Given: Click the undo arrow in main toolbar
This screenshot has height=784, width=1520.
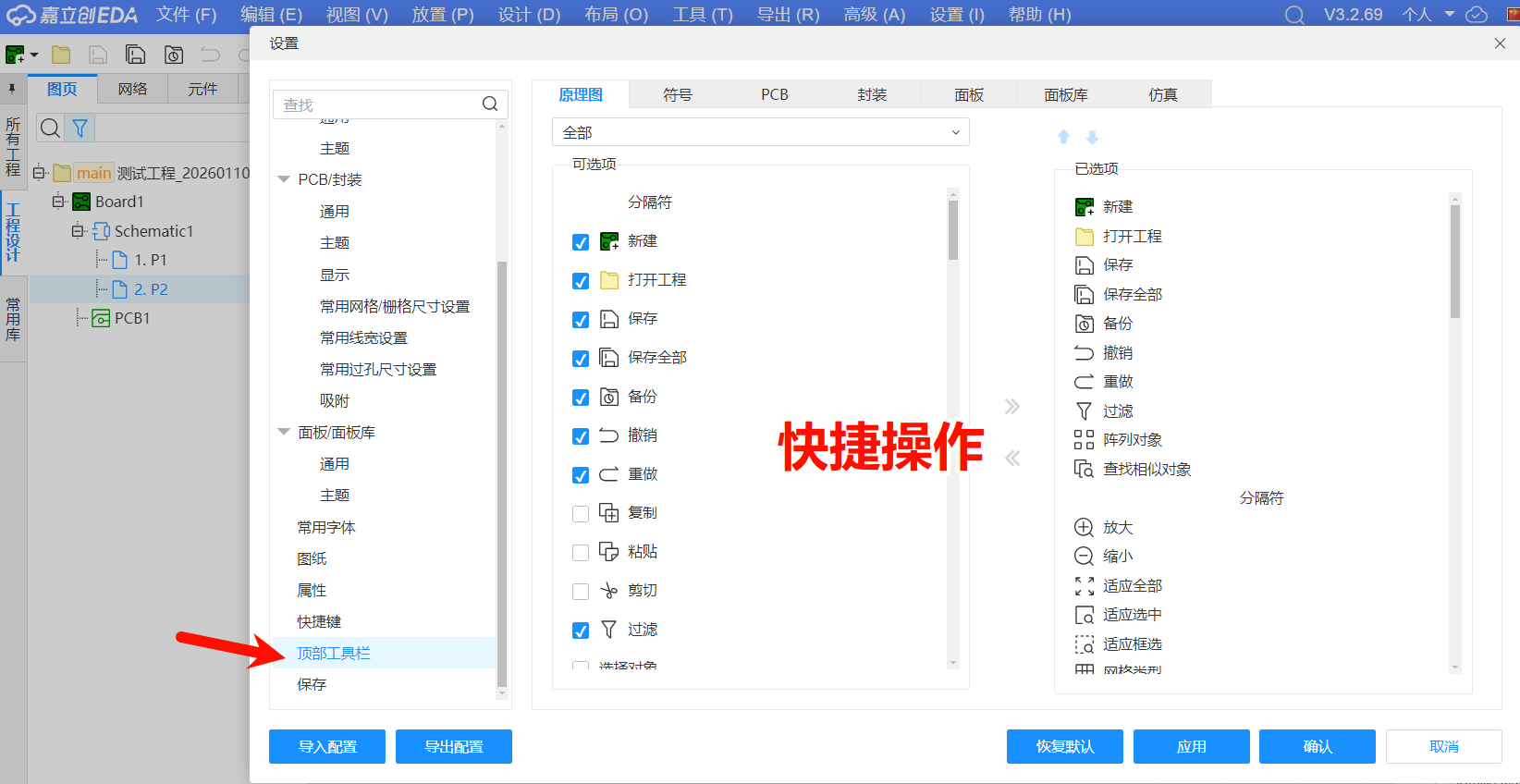Looking at the screenshot, I should tap(211, 55).
